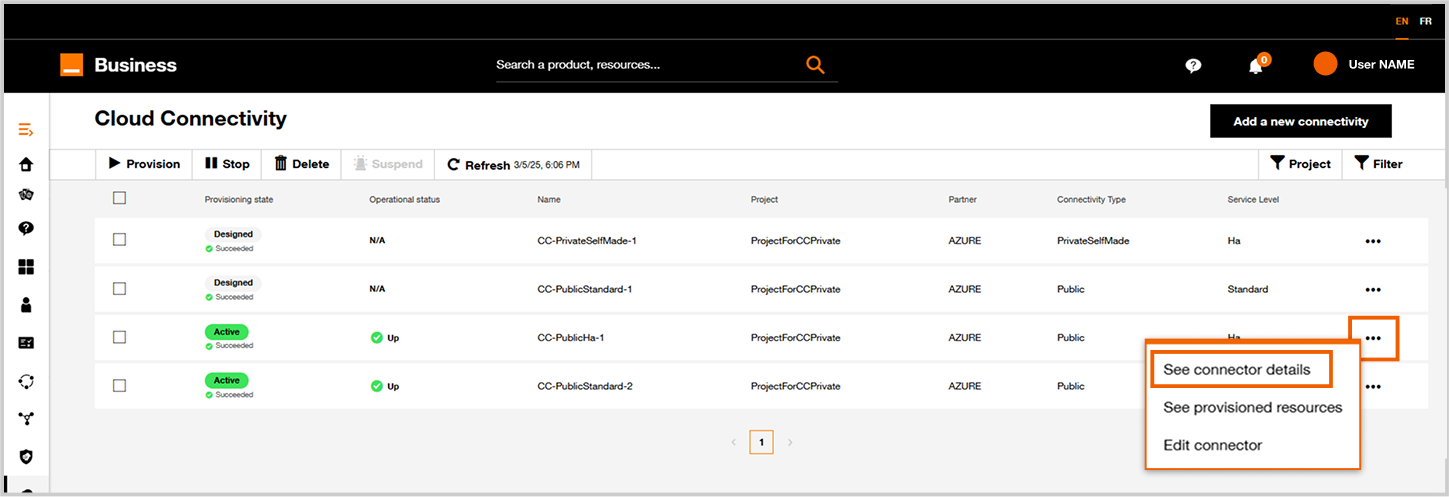Open the notifications bell icon

(x=1256, y=66)
